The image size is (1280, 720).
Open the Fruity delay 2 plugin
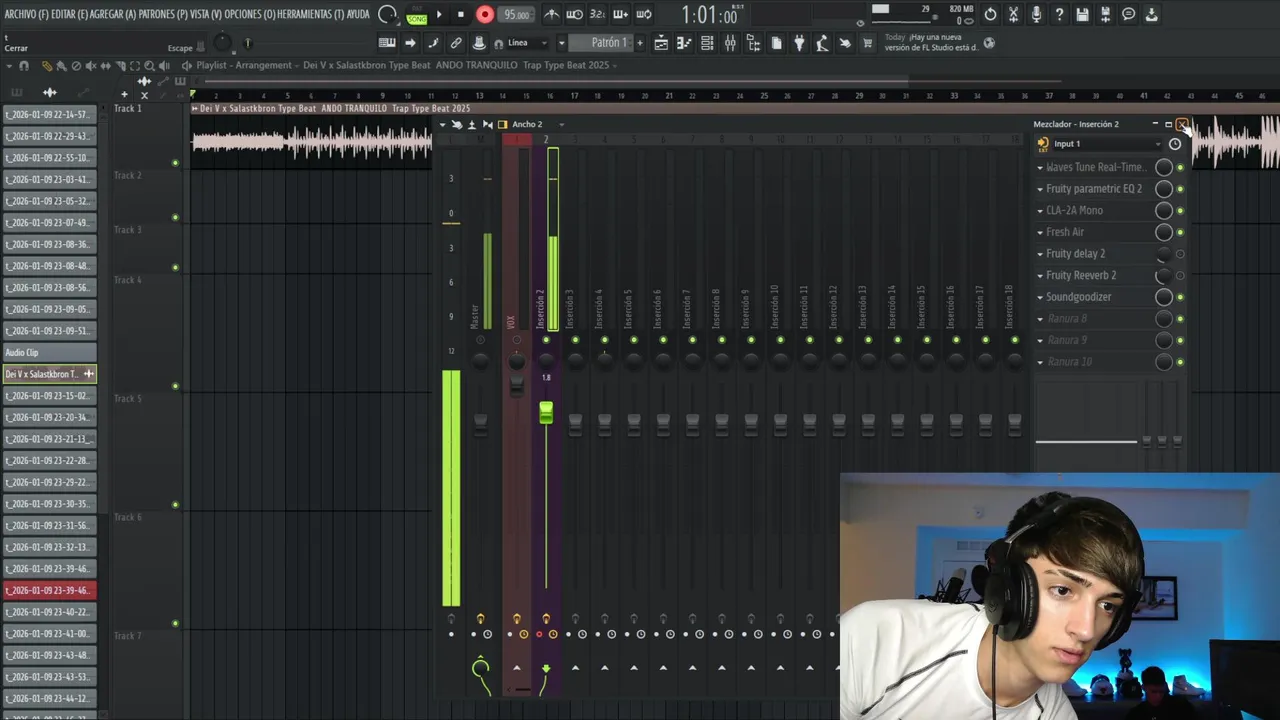click(x=1076, y=254)
